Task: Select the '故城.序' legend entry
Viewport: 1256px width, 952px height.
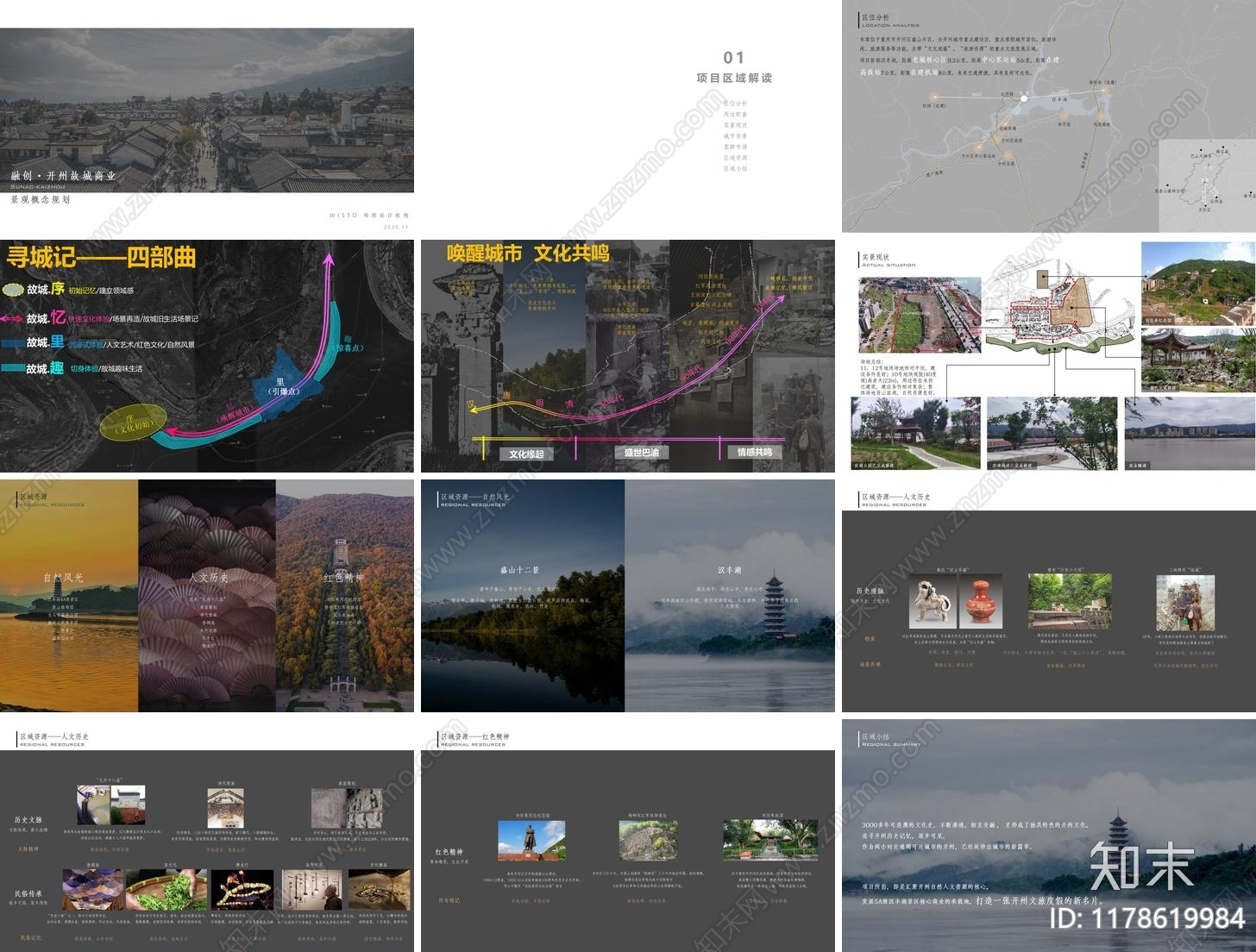Action: pyautogui.click(x=67, y=290)
